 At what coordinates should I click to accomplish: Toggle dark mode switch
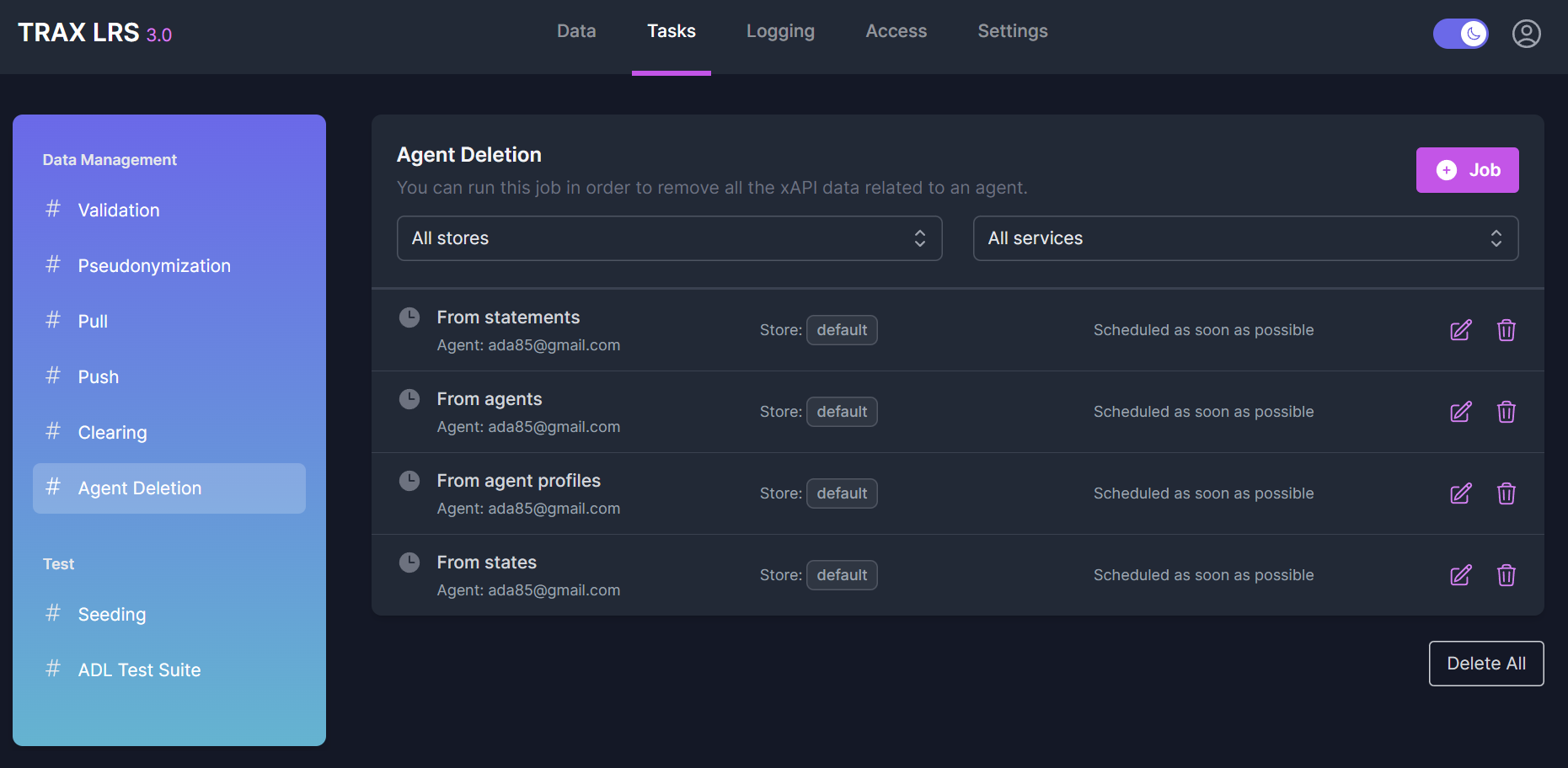pos(1460,34)
